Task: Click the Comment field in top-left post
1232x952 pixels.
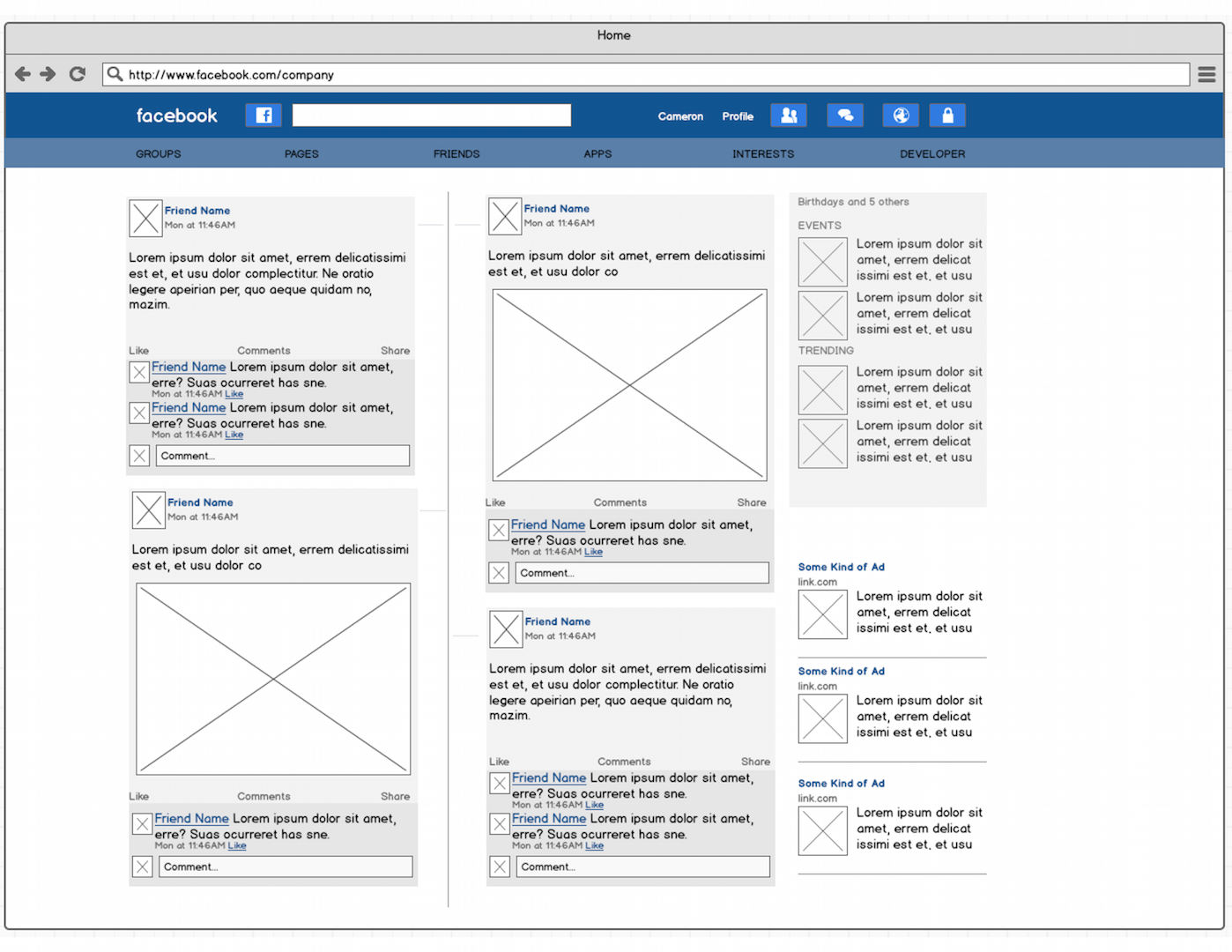Action: point(283,456)
